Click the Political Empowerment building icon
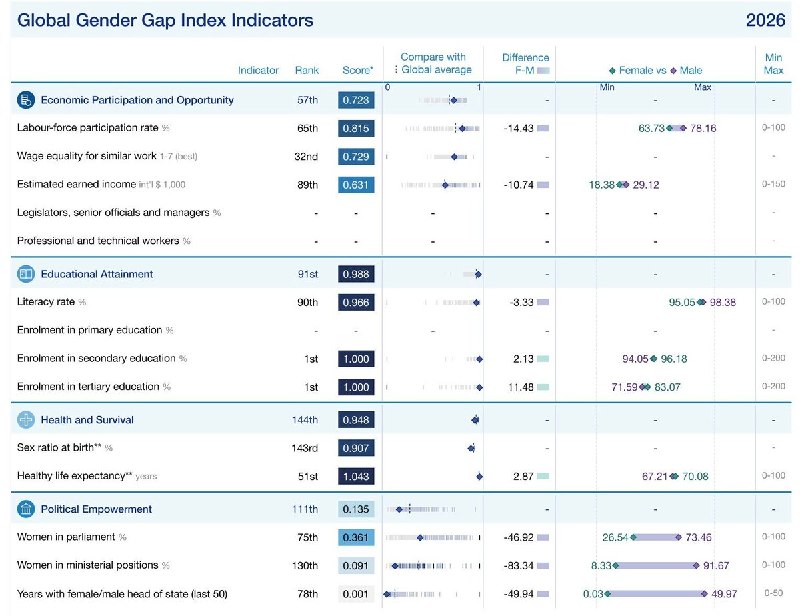The height and width of the screenshot is (616, 800). click(x=26, y=509)
